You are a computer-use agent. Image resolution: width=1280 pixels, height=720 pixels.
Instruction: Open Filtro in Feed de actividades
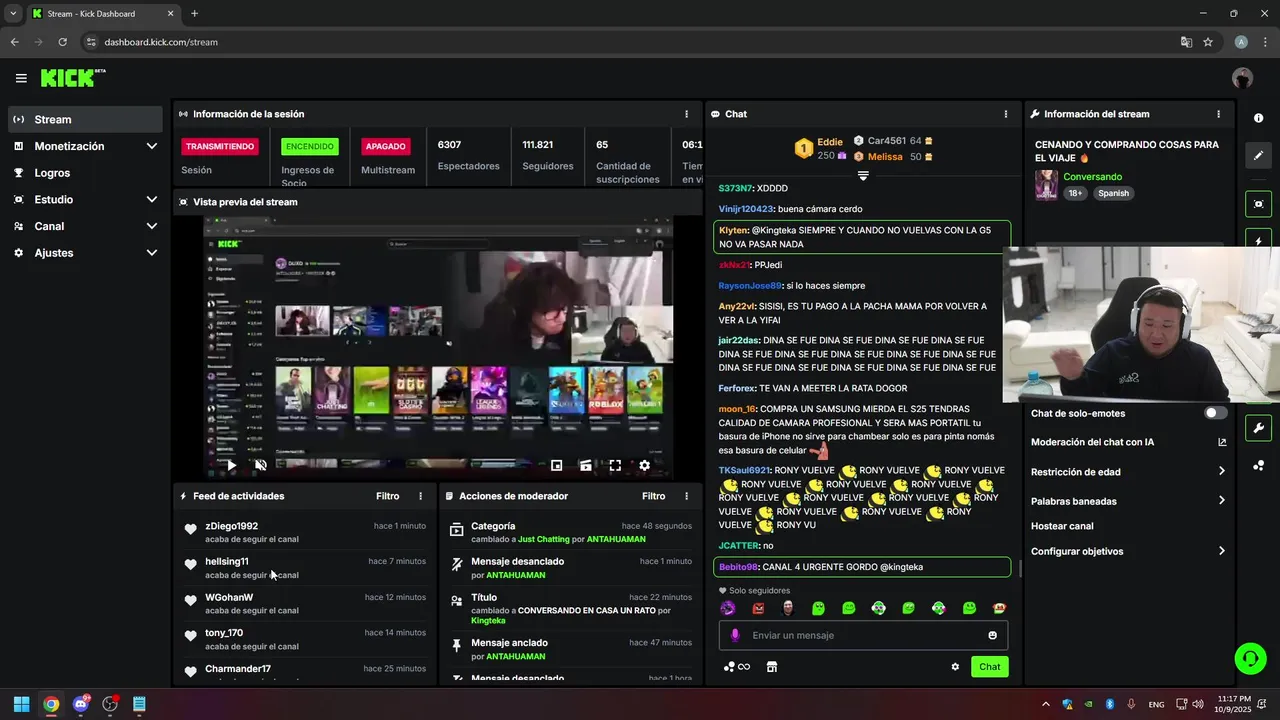[387, 496]
